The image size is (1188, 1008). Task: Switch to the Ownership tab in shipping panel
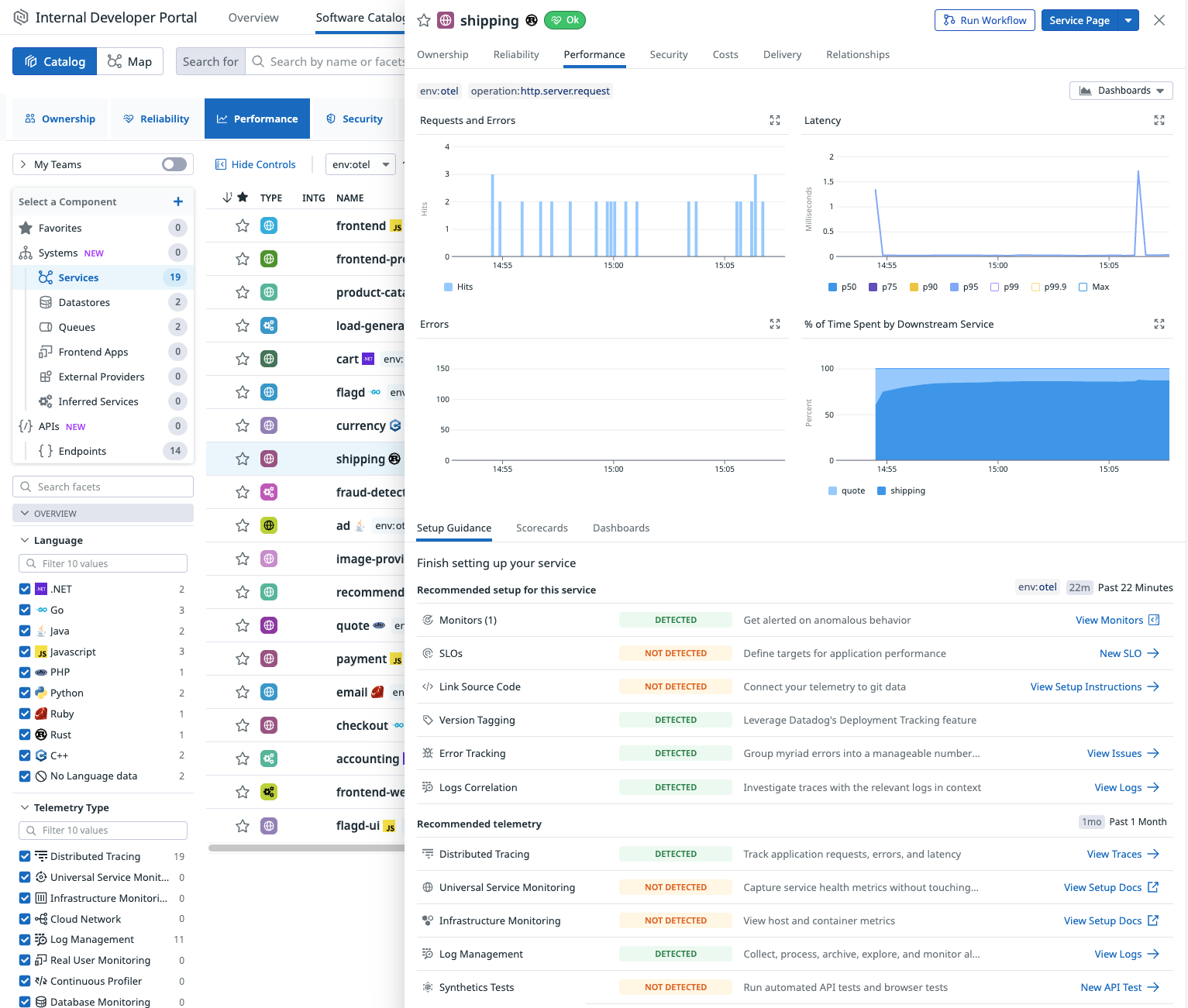pyautogui.click(x=442, y=54)
